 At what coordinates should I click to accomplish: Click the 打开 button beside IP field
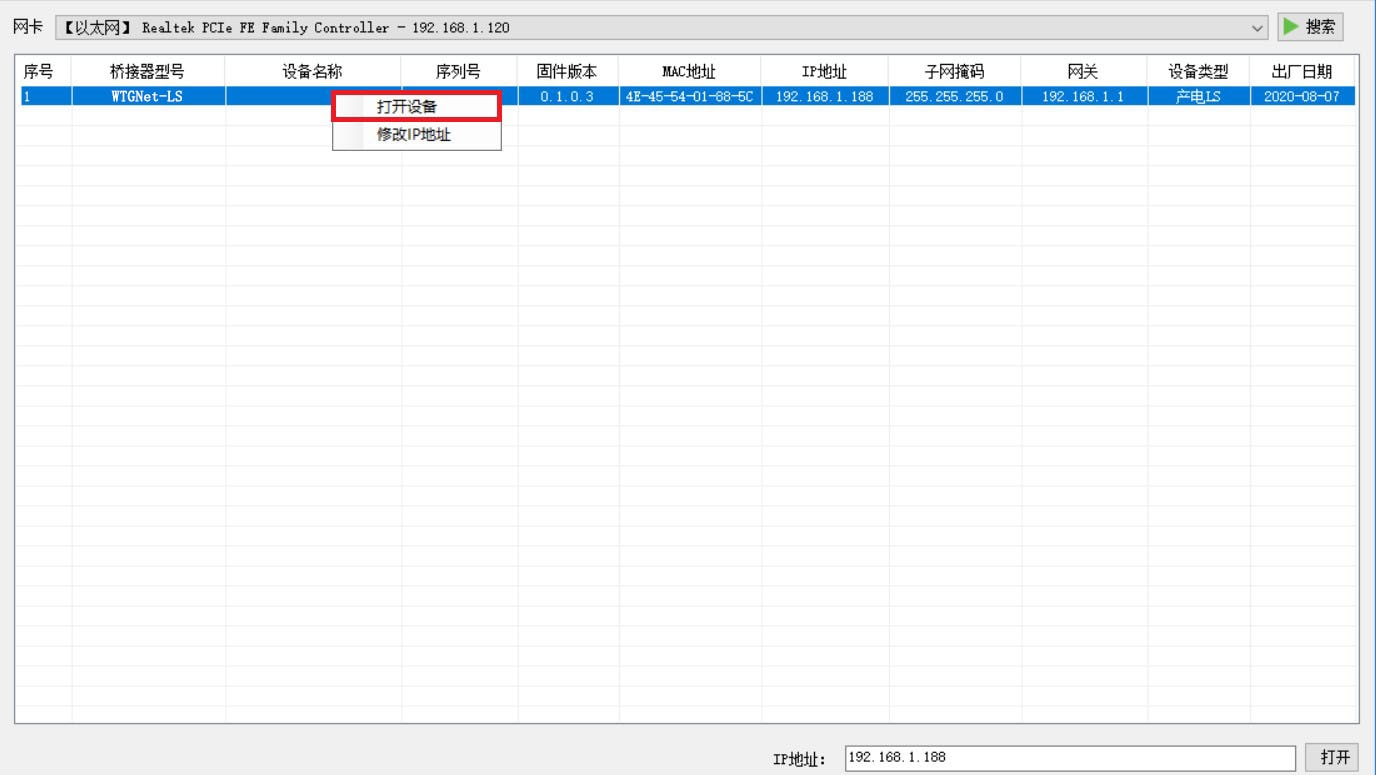tap(1333, 757)
